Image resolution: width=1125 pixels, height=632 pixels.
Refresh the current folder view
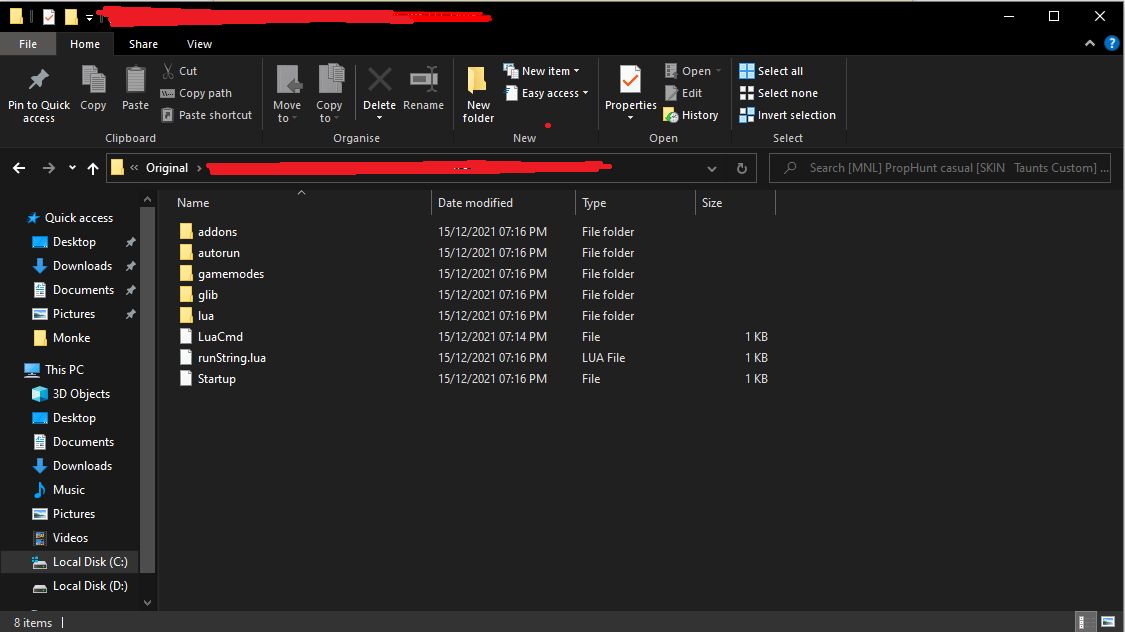coord(742,168)
